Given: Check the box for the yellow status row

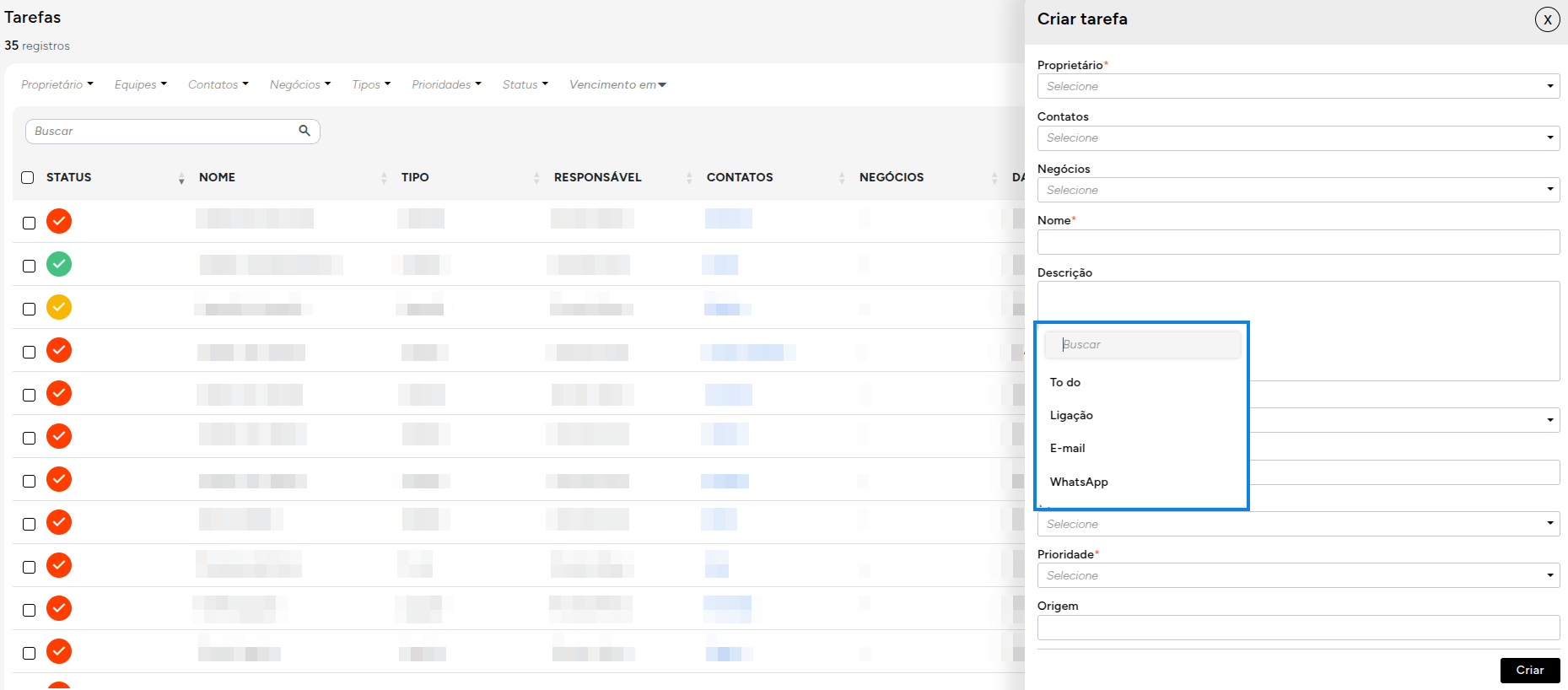Looking at the screenshot, I should coord(29,309).
